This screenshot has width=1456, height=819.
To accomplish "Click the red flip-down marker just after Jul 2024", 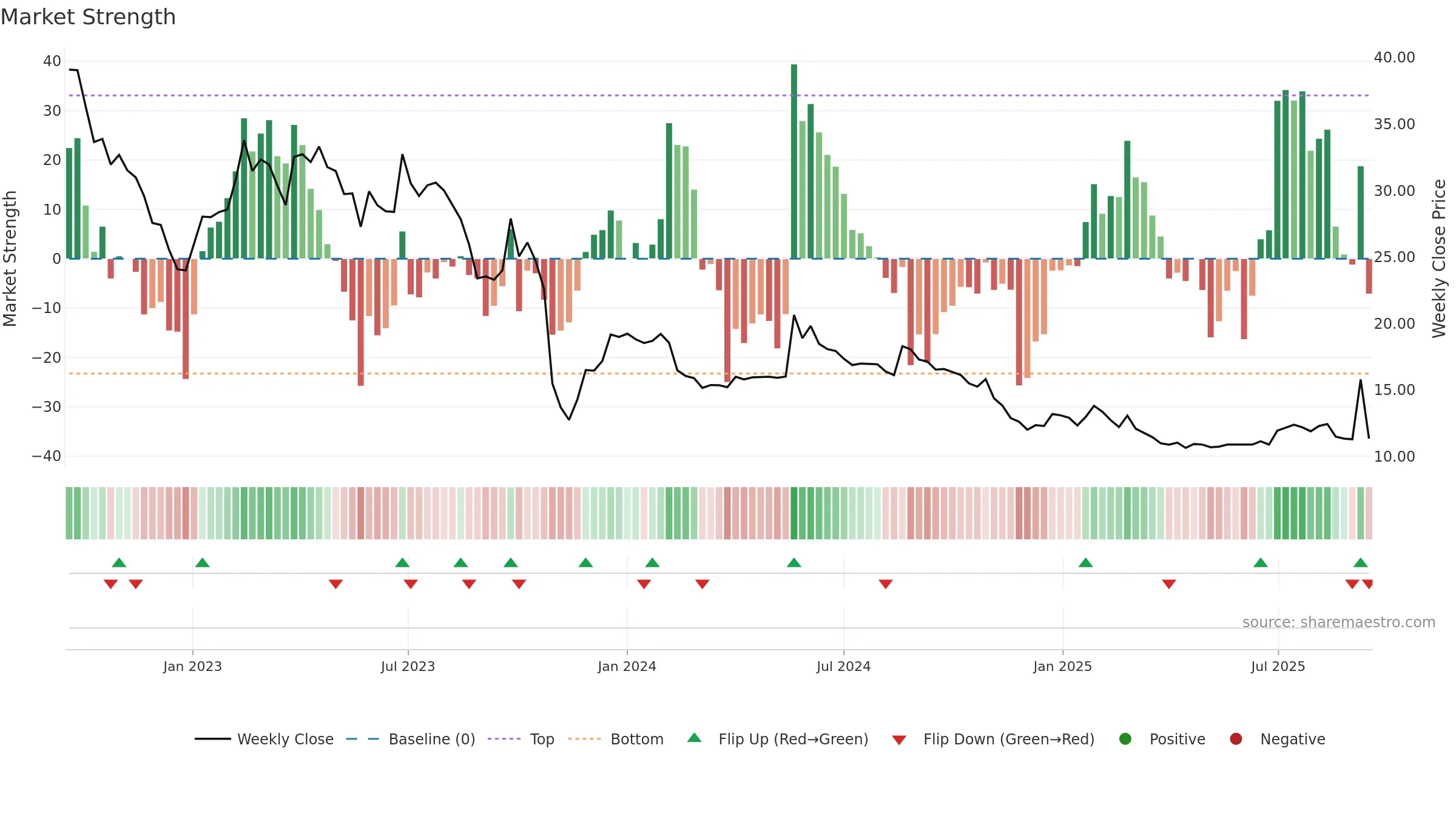I will pyautogui.click(x=886, y=584).
